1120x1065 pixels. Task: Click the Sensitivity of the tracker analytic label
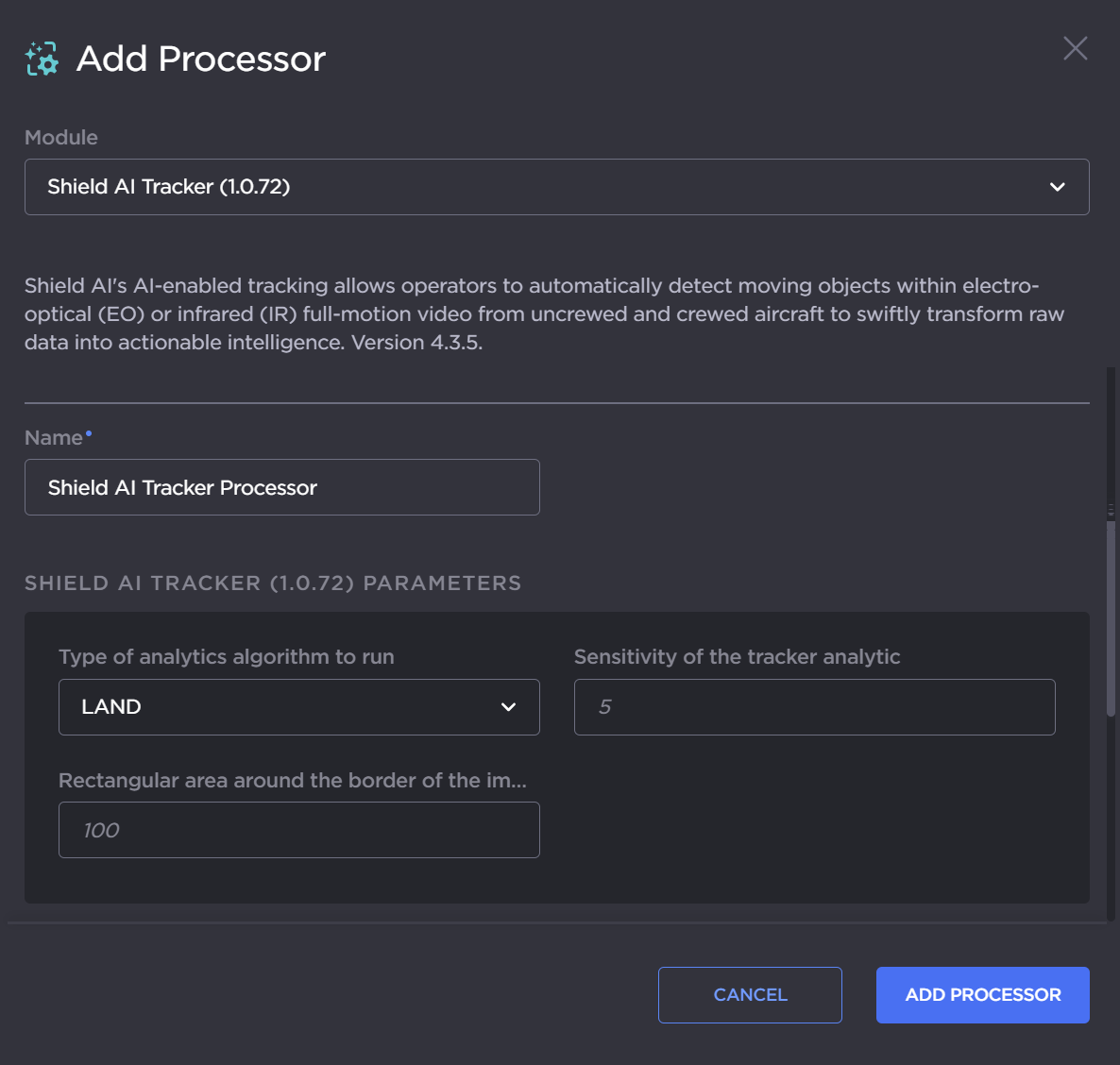(x=737, y=657)
